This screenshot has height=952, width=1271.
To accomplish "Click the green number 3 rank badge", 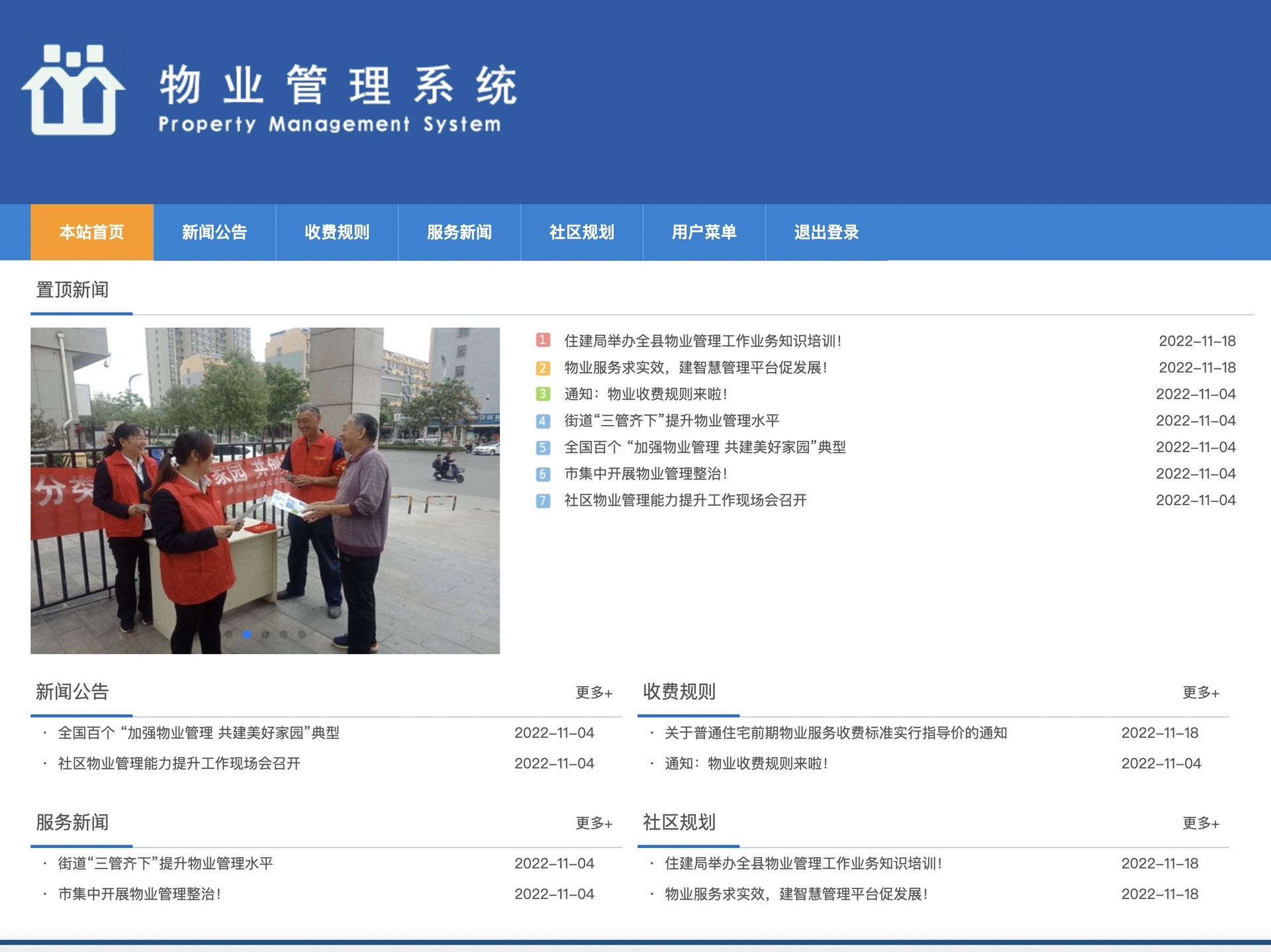I will 543,394.
